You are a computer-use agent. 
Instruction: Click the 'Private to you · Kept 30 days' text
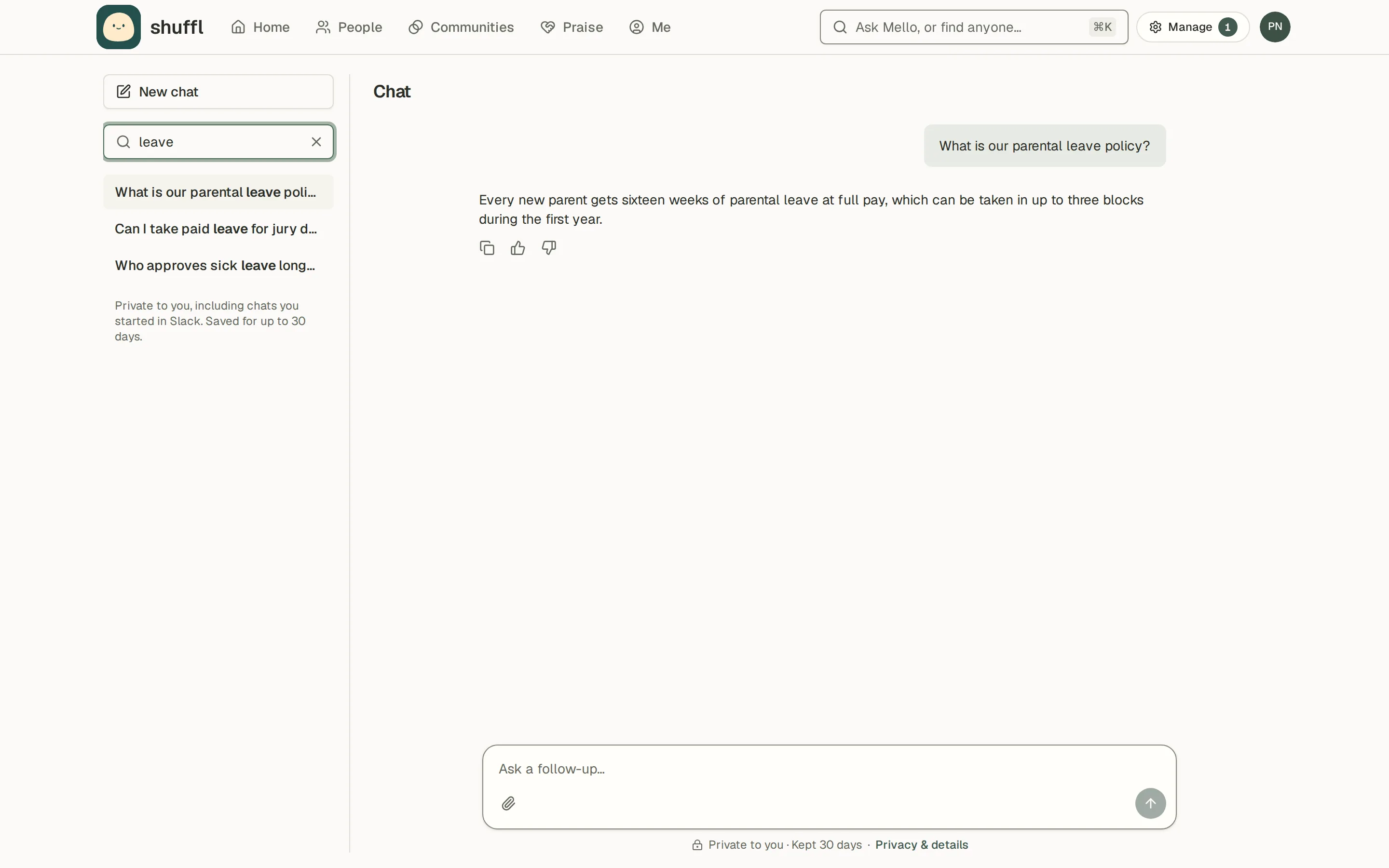tap(785, 844)
